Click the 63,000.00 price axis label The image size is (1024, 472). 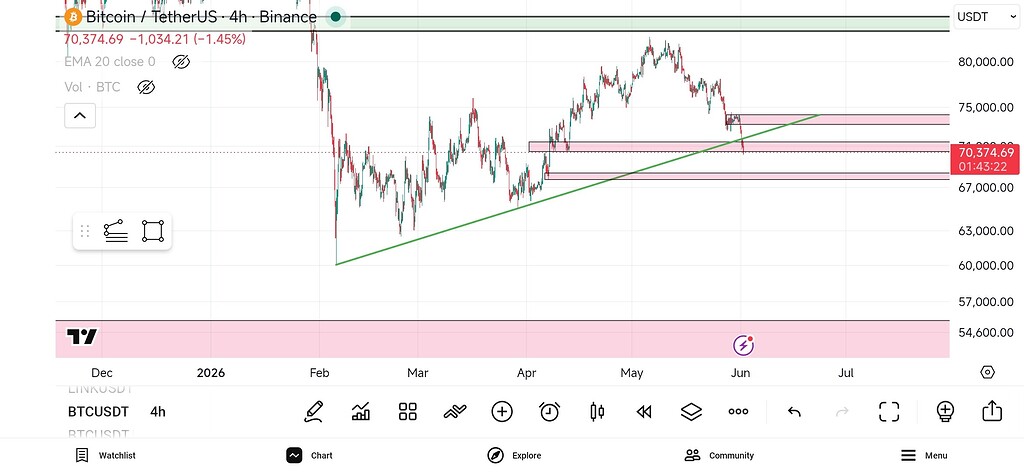pos(986,231)
